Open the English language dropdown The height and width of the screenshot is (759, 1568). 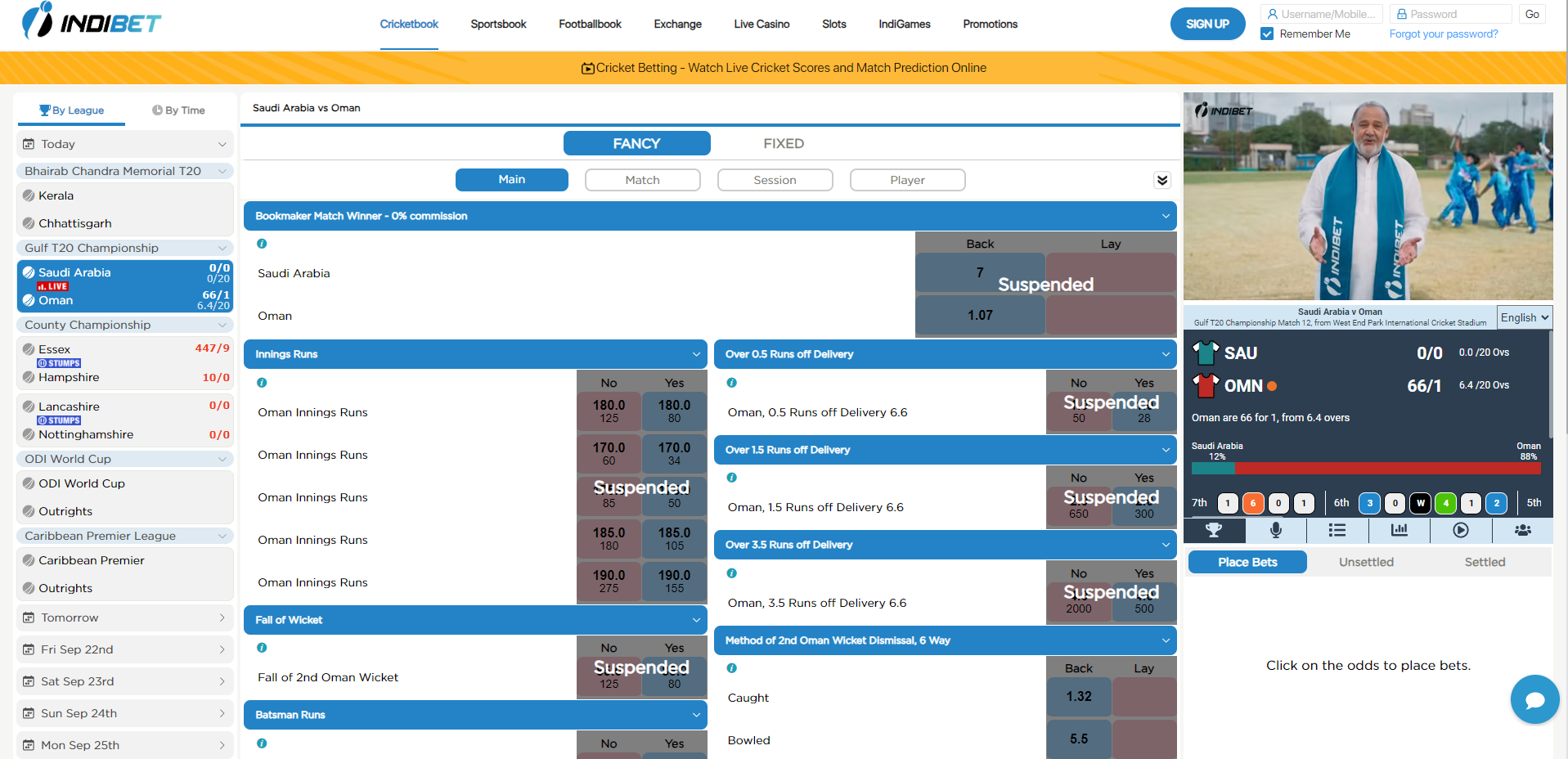(1525, 317)
